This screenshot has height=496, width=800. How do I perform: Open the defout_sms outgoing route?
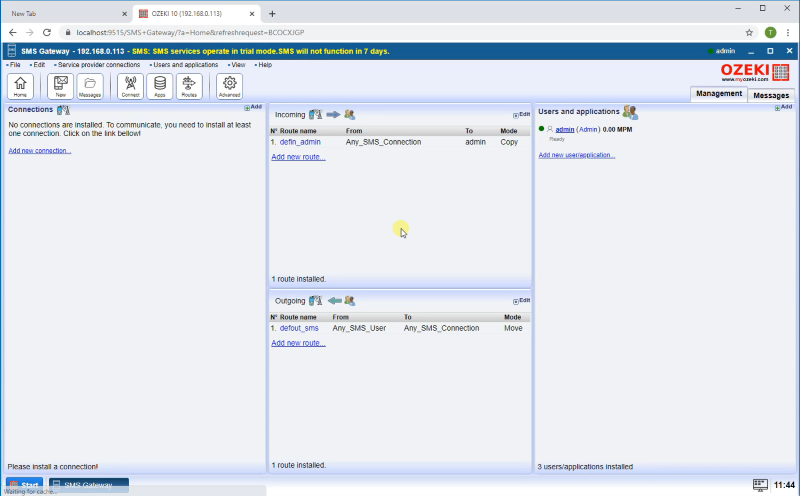(299, 328)
